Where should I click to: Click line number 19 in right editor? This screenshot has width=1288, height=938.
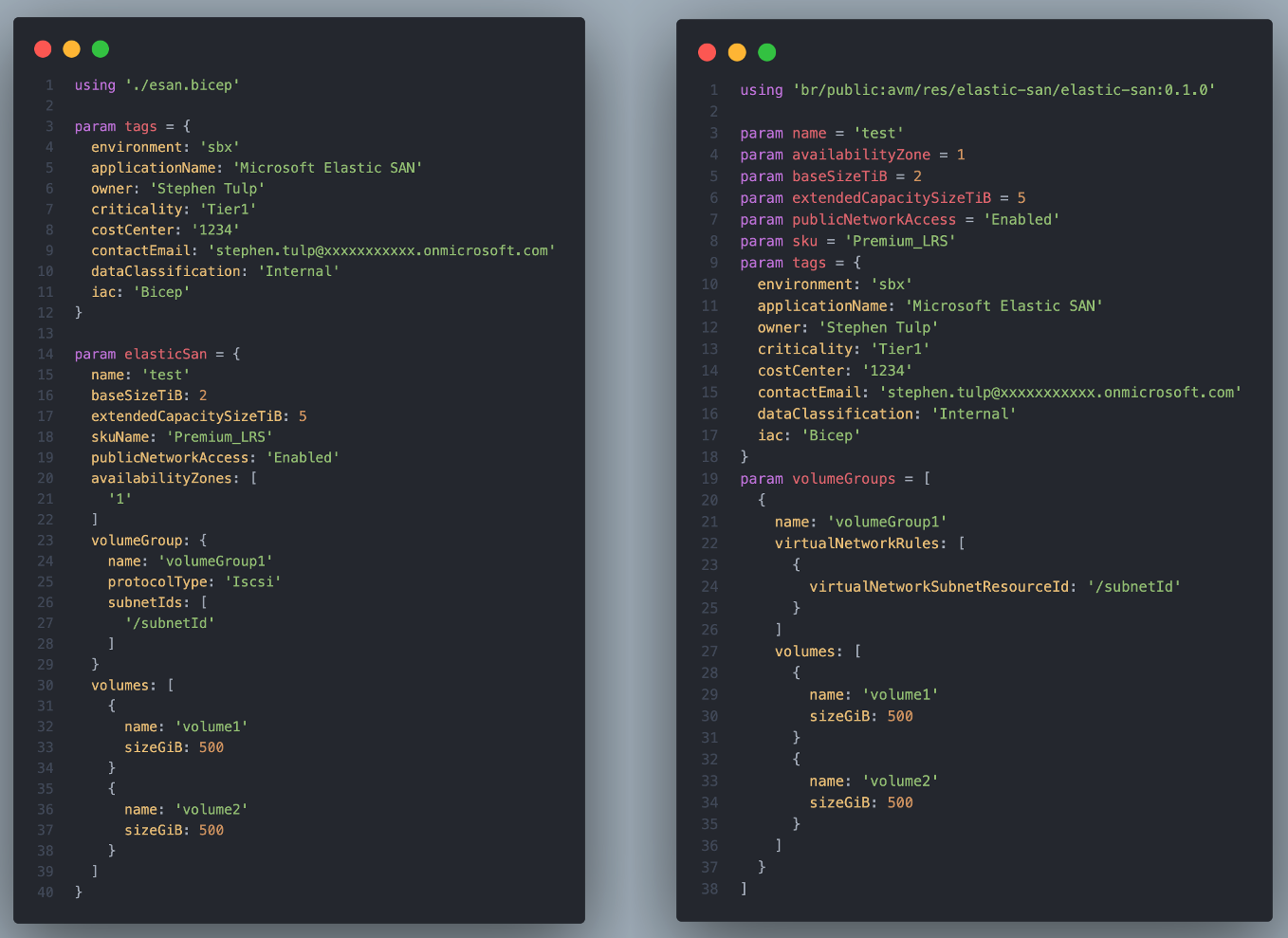pos(709,479)
